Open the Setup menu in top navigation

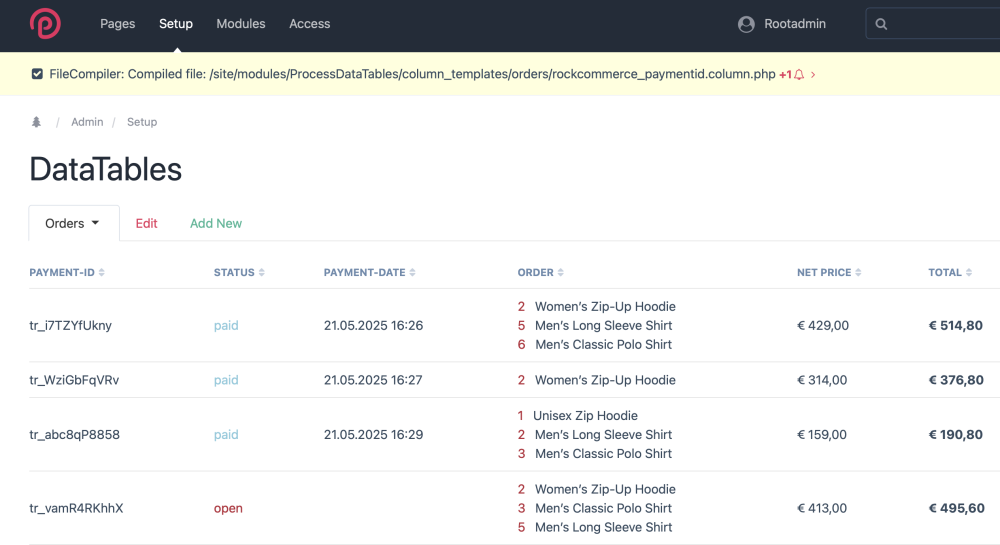pyautogui.click(x=176, y=24)
